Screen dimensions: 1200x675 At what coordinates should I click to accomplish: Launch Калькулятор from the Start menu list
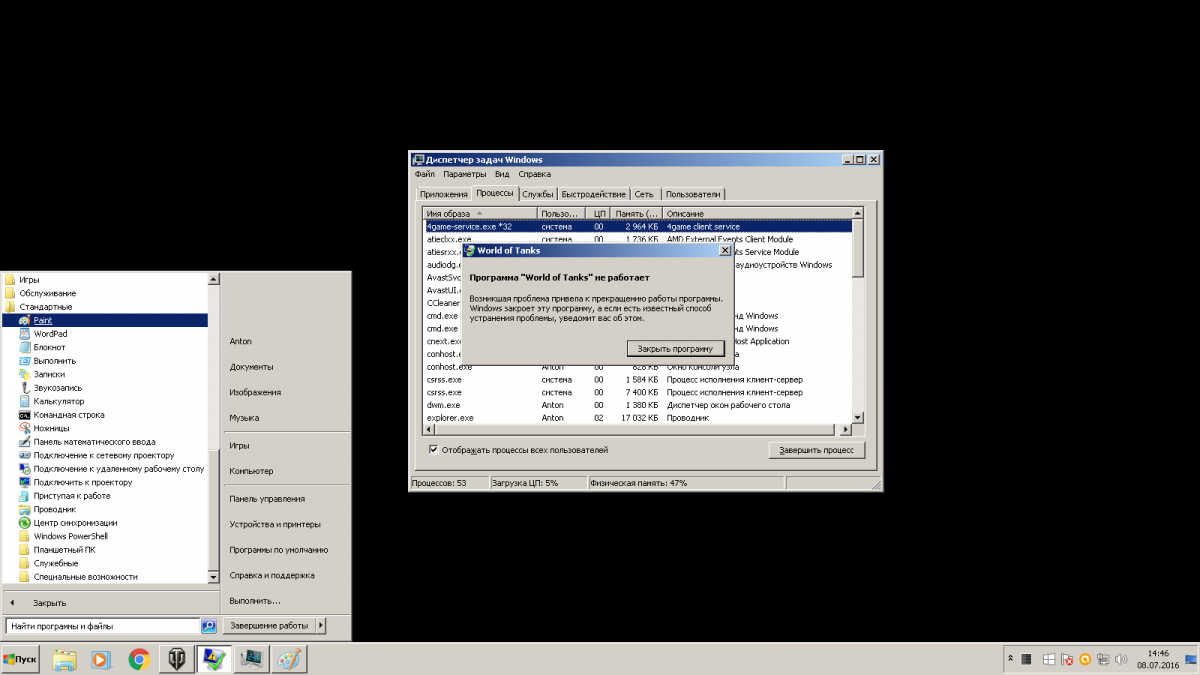[x=59, y=401]
